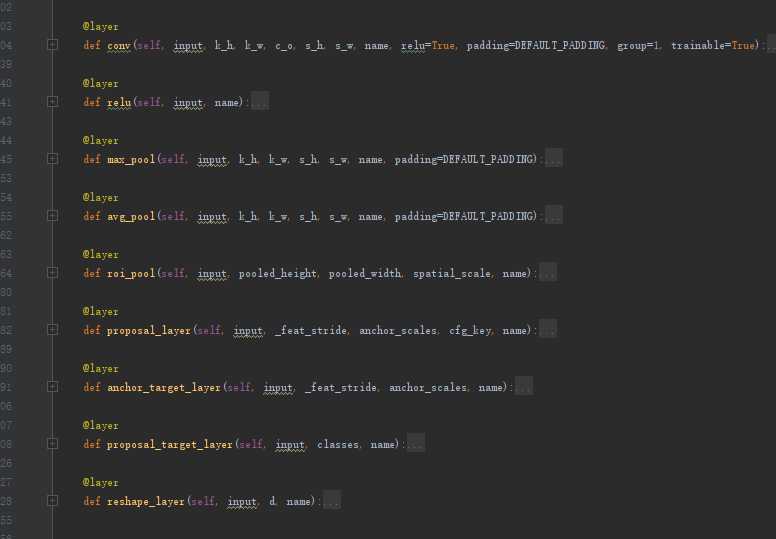Click folded ellipsis after proposal_target_layer definition
This screenshot has width=776, height=539.
click(x=416, y=444)
